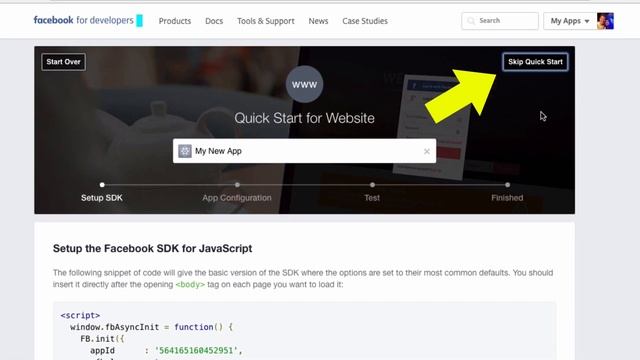The width and height of the screenshot is (640, 360).
Task: Click the FB.init({ code line
Action: pyautogui.click(x=102, y=339)
